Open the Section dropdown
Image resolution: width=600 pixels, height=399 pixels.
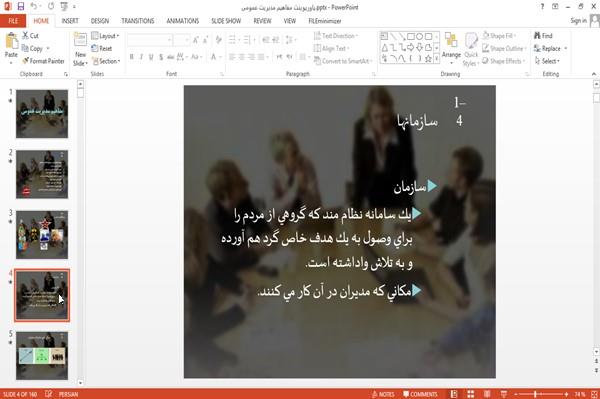(106, 61)
